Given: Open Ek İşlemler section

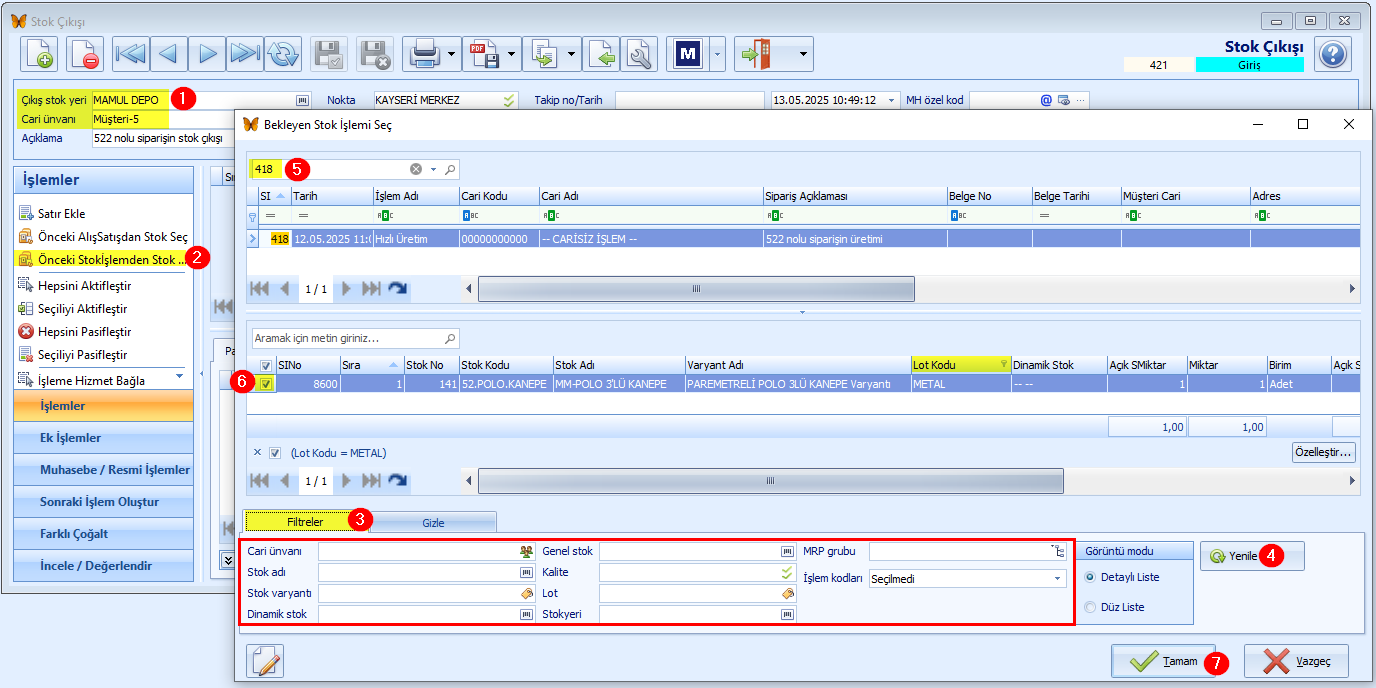Looking at the screenshot, I should tap(103, 438).
